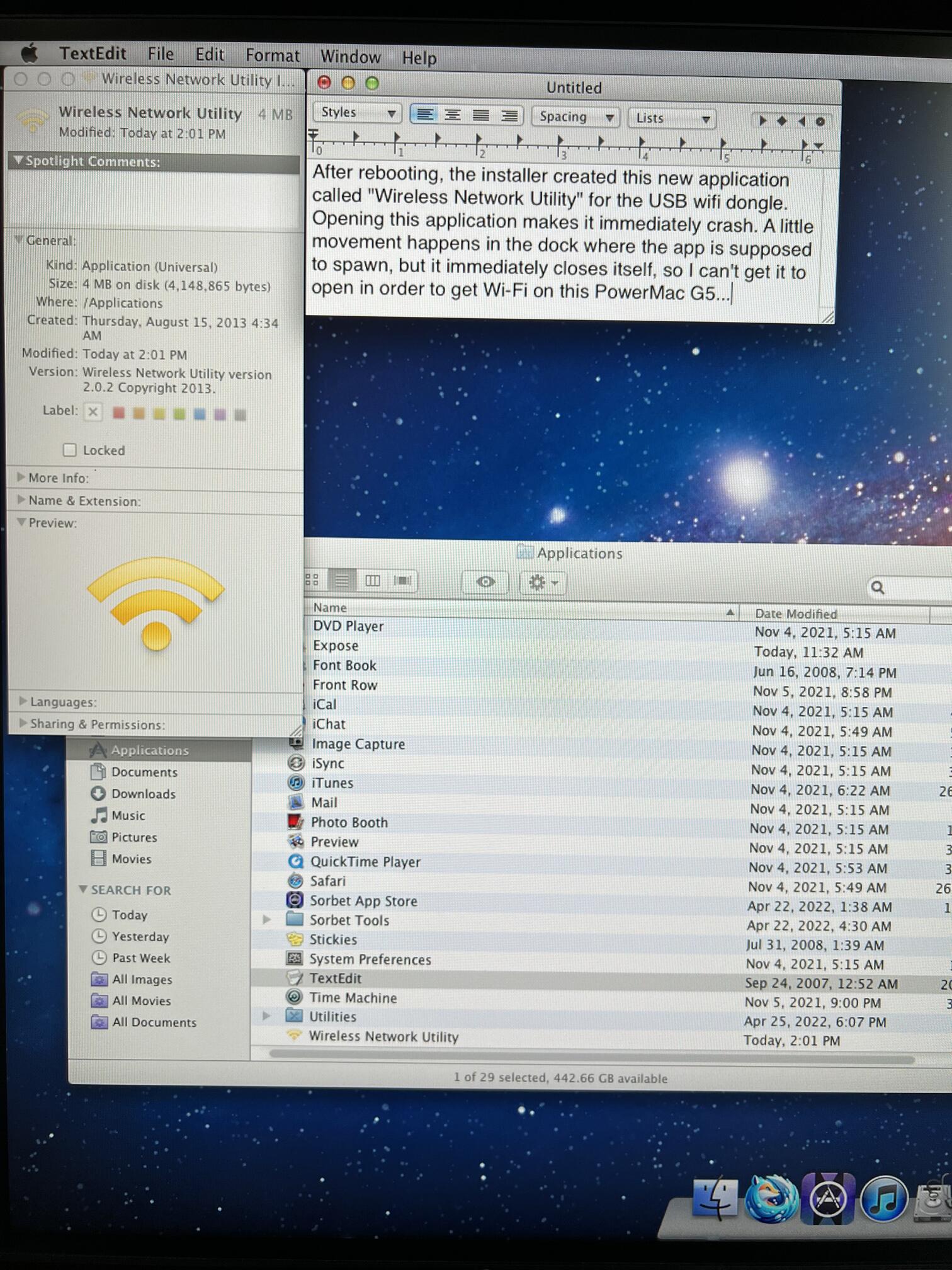Open the Window menu
This screenshot has width=952, height=1270.
[x=351, y=57]
